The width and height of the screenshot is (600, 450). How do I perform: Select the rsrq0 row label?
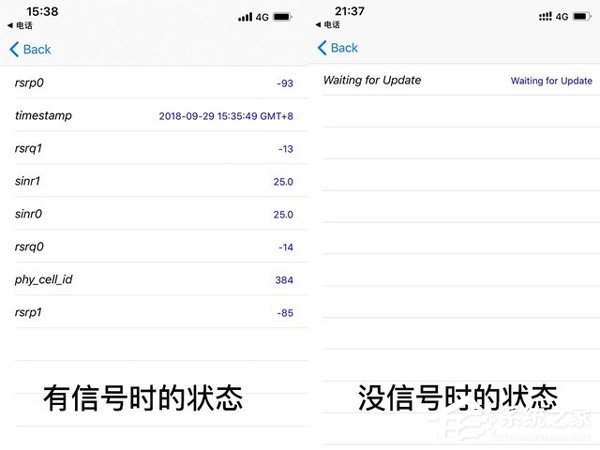[29, 247]
